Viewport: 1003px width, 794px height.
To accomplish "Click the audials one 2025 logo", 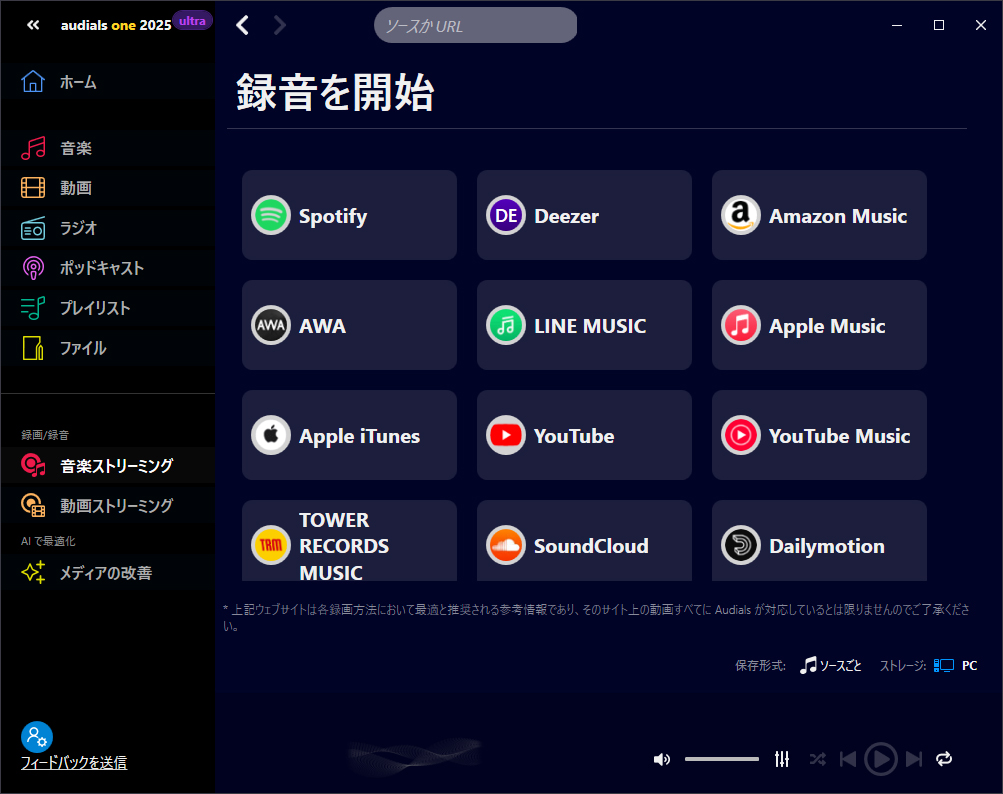I will click(116, 26).
